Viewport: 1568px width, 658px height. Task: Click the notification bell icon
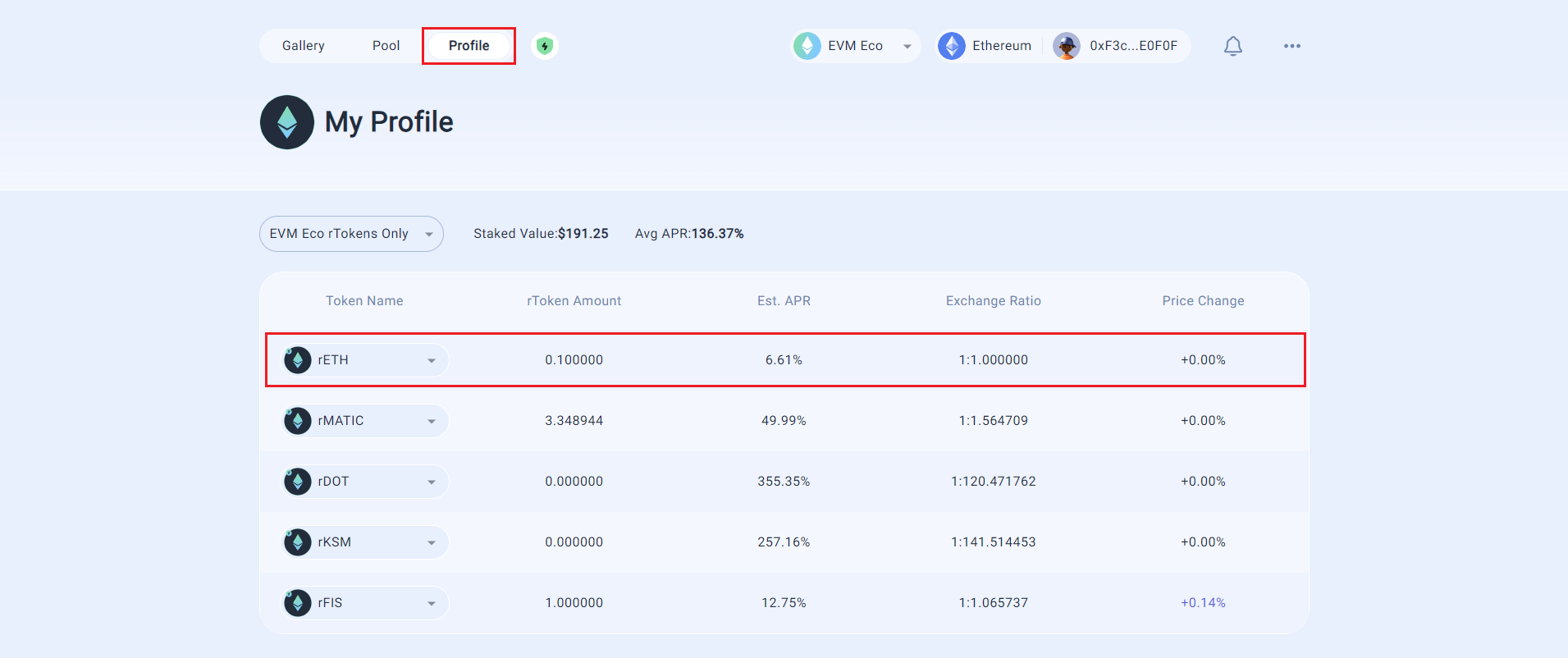point(1232,46)
